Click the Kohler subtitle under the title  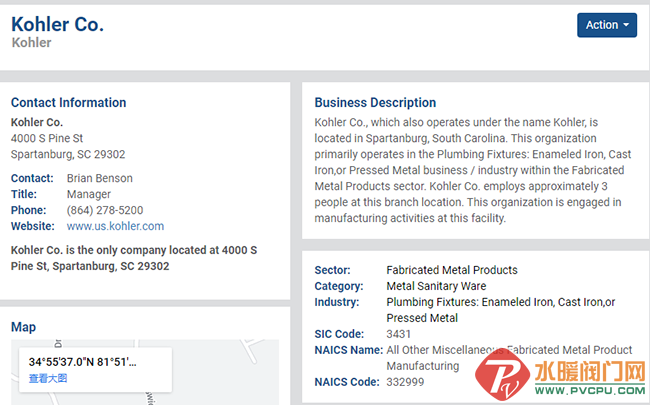click(32, 42)
